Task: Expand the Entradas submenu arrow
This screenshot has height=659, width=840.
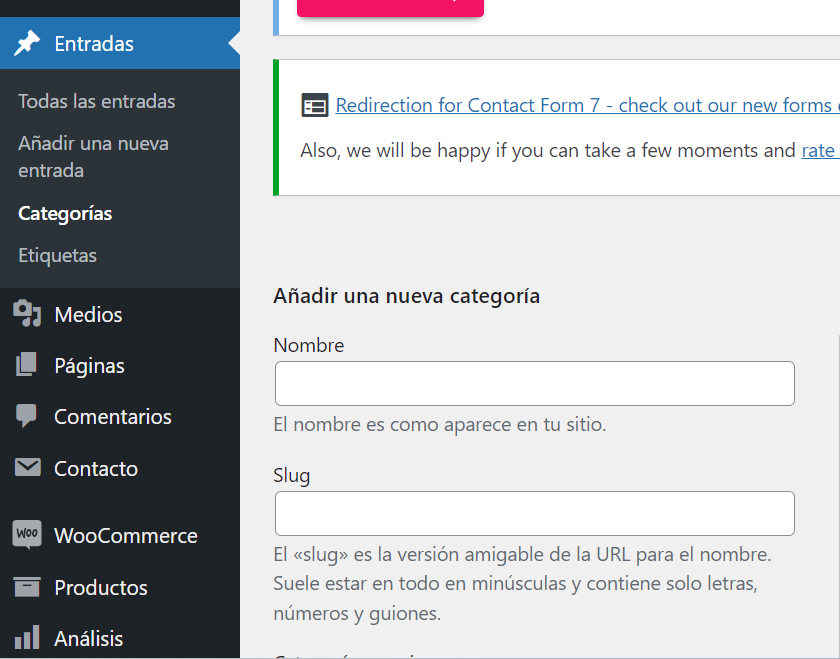Action: click(x=233, y=43)
